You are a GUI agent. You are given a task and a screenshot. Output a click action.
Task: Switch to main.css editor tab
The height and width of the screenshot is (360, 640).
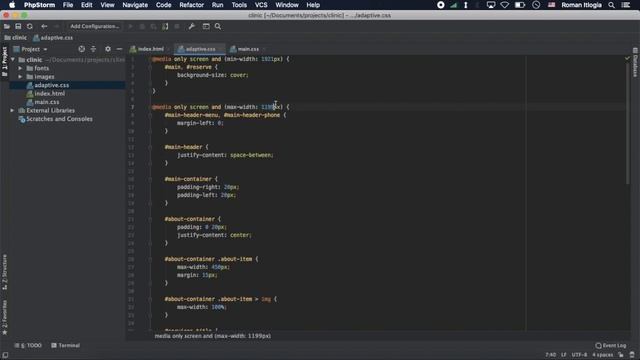(247, 49)
